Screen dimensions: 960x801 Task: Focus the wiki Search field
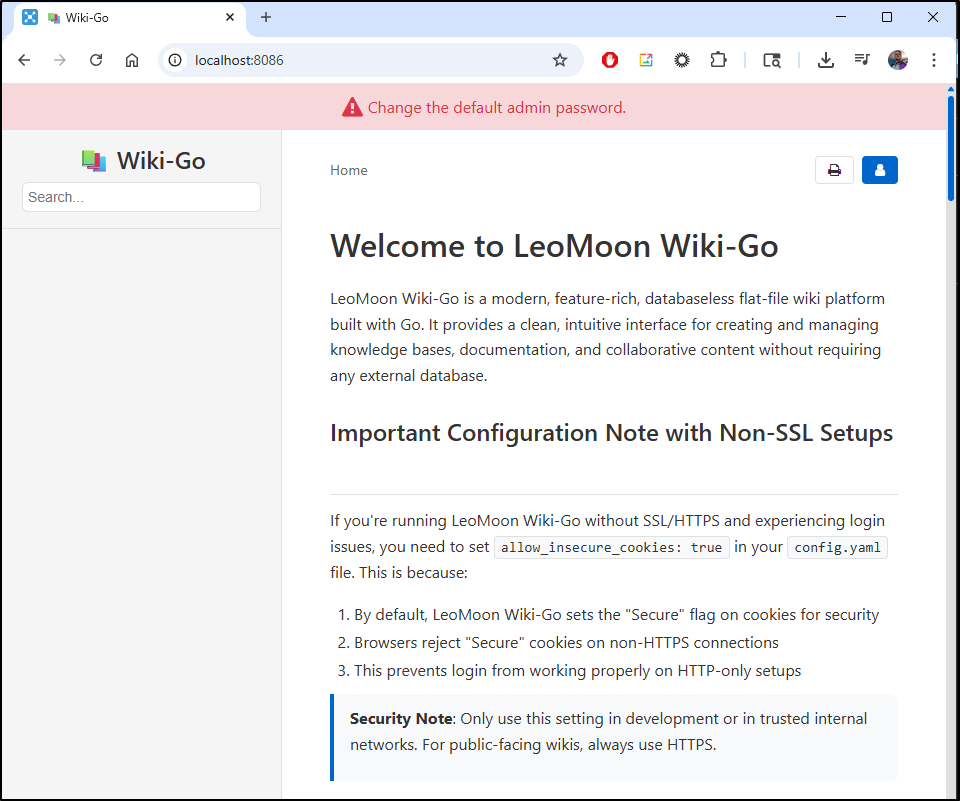click(141, 197)
